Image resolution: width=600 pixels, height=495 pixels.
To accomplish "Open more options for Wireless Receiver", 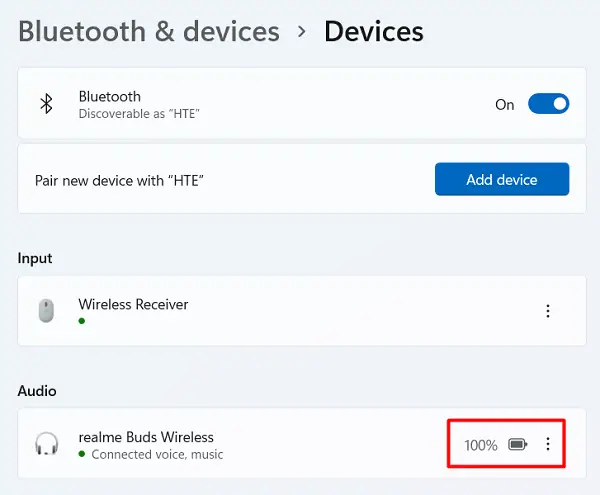I will pyautogui.click(x=548, y=311).
